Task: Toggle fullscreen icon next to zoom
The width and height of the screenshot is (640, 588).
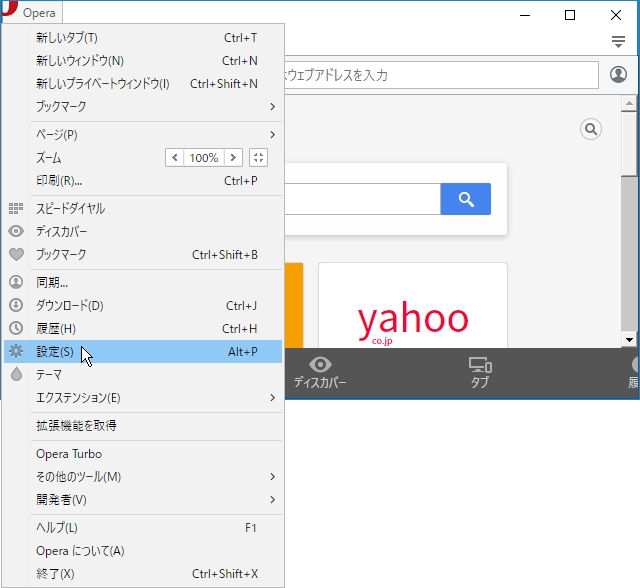Action: 258,158
